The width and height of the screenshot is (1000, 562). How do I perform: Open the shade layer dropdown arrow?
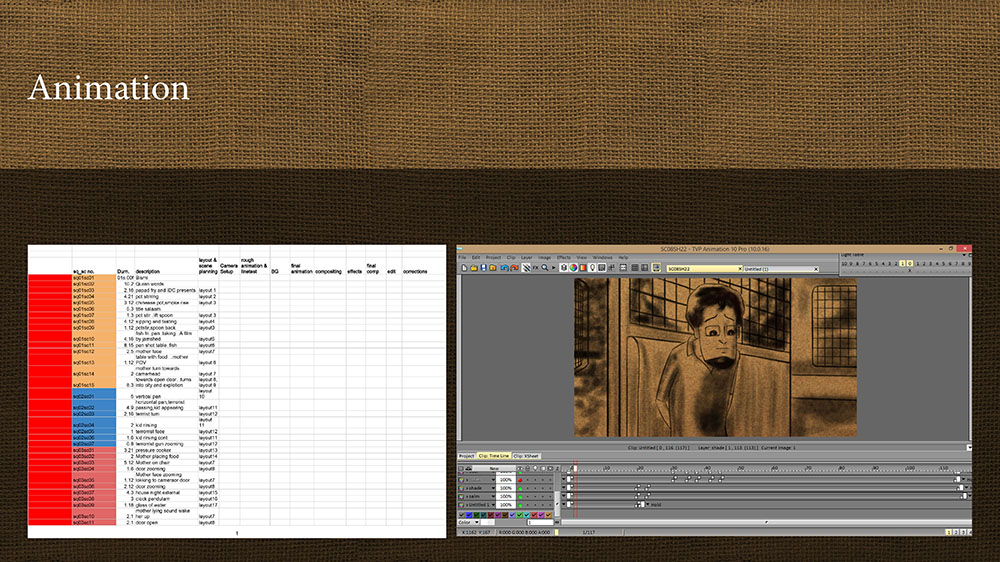(x=494, y=488)
